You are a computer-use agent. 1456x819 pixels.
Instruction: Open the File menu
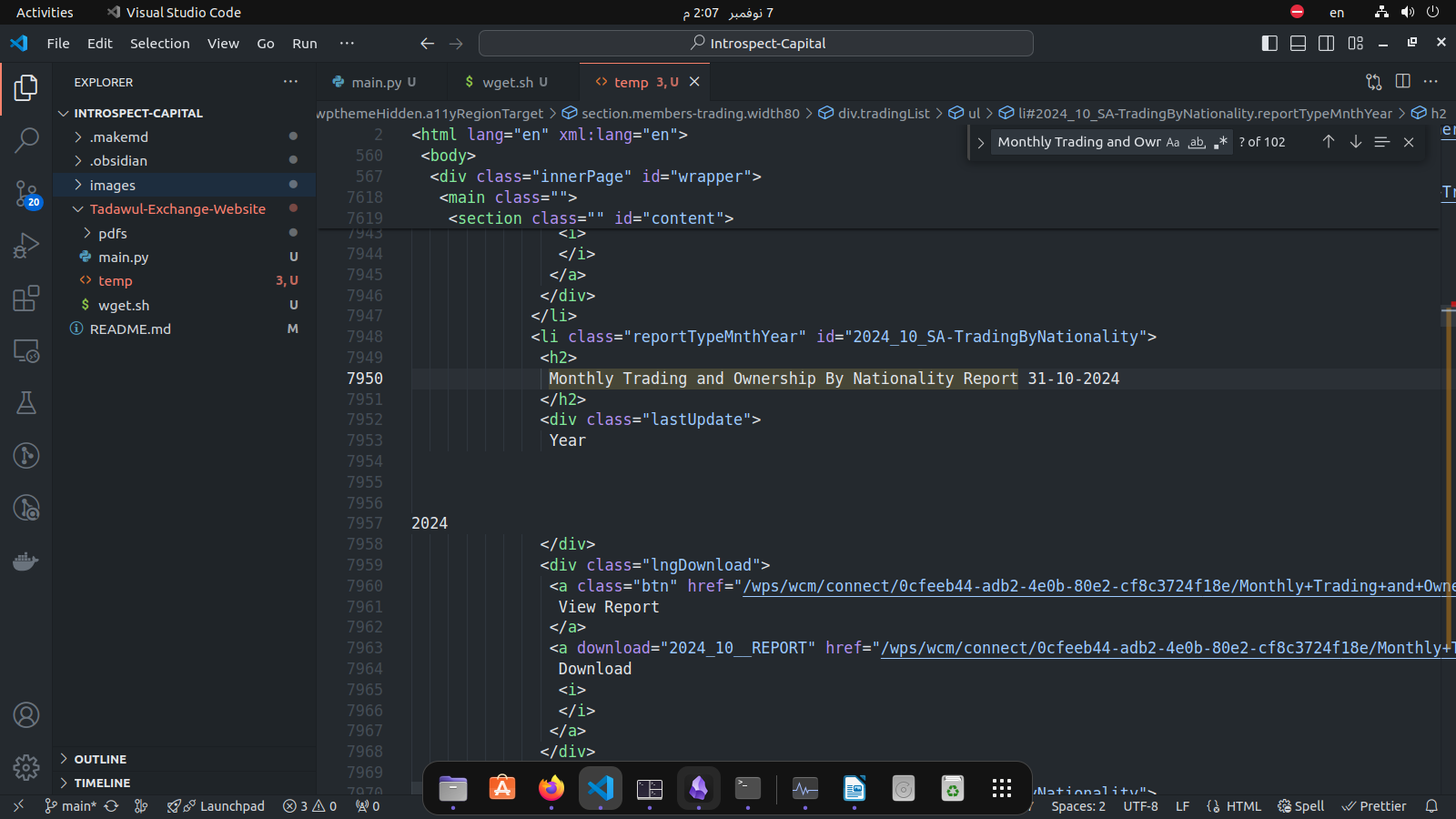point(58,43)
